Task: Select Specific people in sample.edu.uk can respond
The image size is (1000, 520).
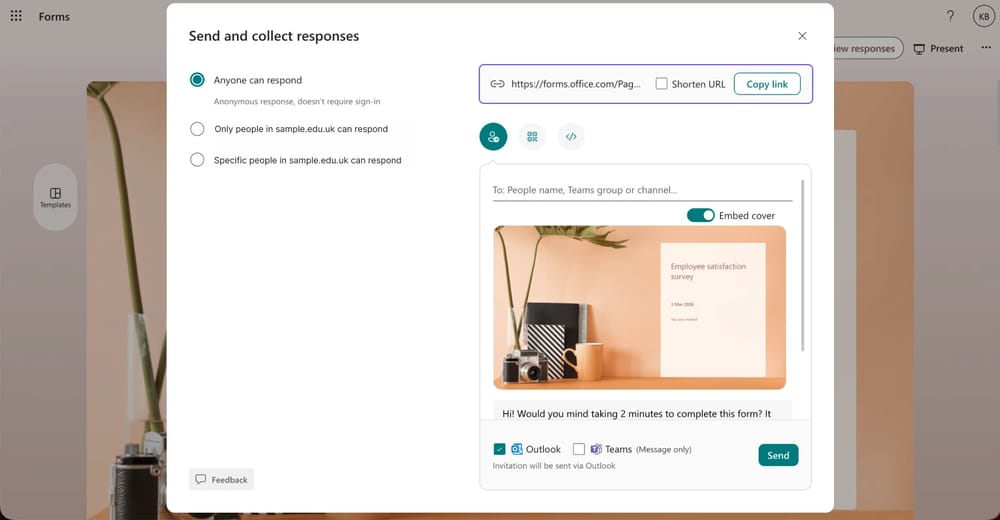Action: (x=197, y=160)
